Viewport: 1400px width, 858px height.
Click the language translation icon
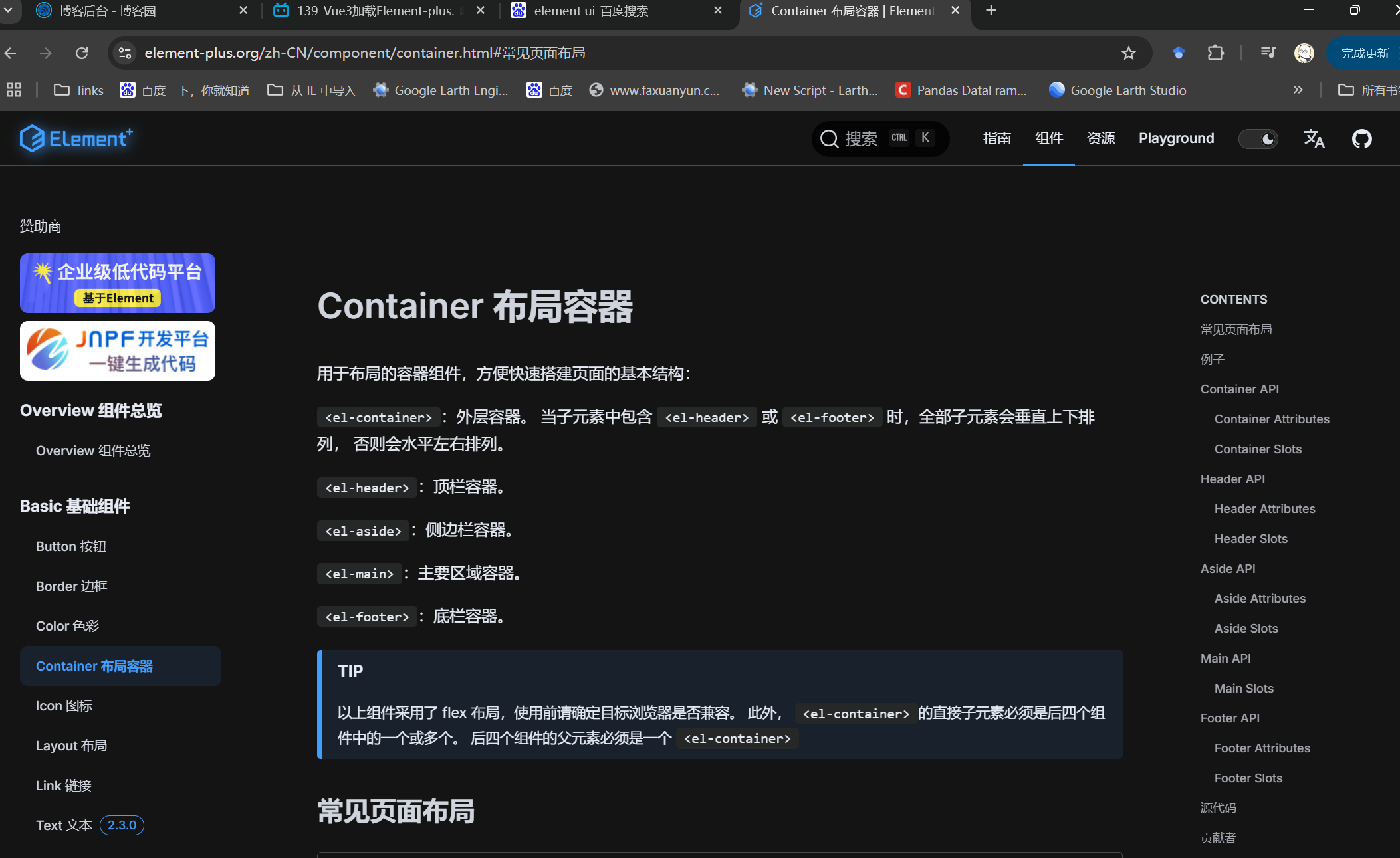pyautogui.click(x=1314, y=139)
